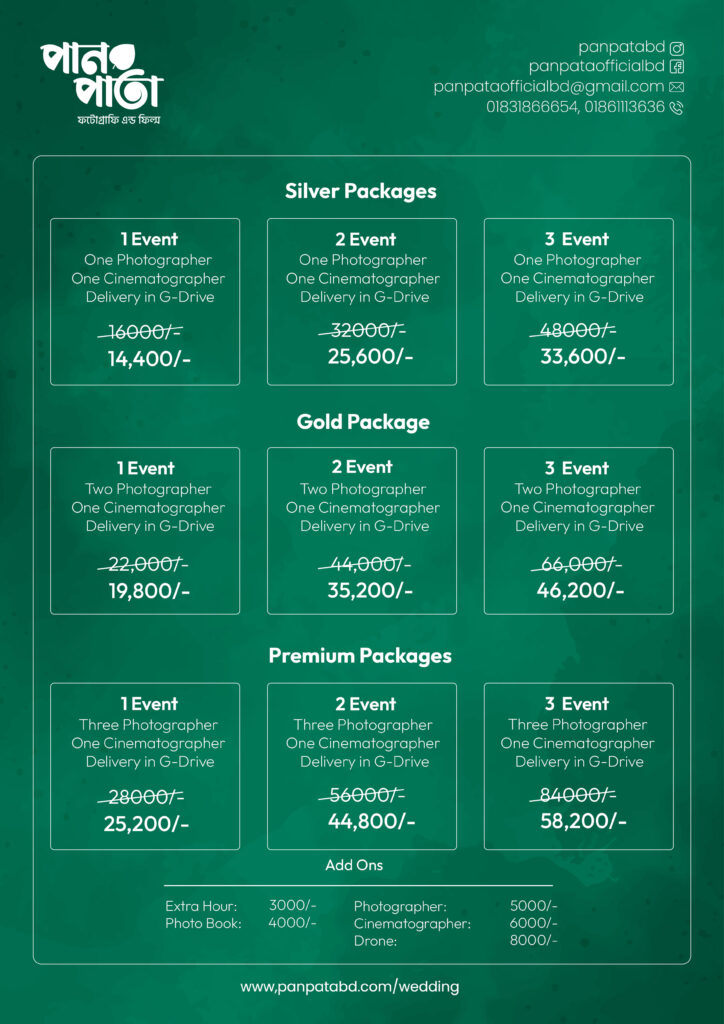
Task: Open the panpataofficialbd@gmail.com email address
Action: click(x=549, y=87)
